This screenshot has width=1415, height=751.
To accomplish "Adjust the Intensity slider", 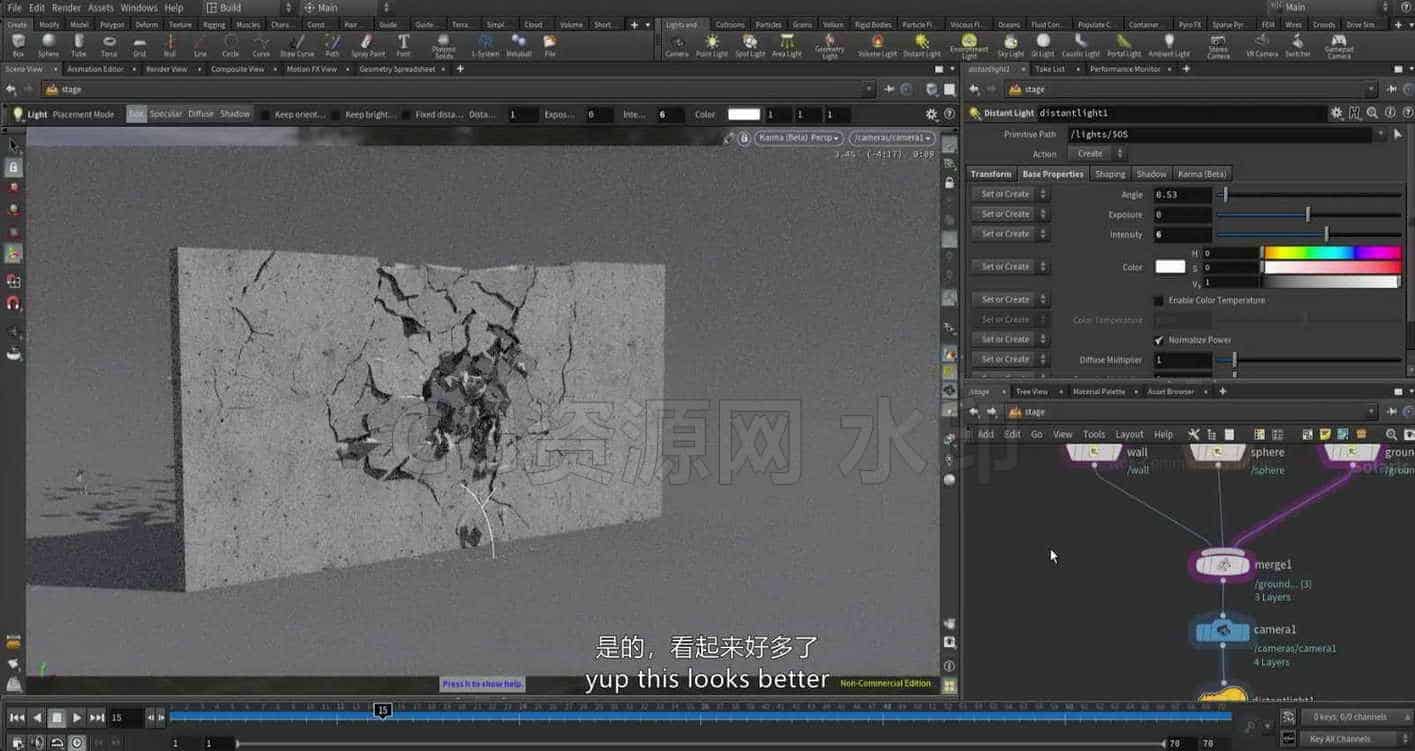I will (1308, 234).
